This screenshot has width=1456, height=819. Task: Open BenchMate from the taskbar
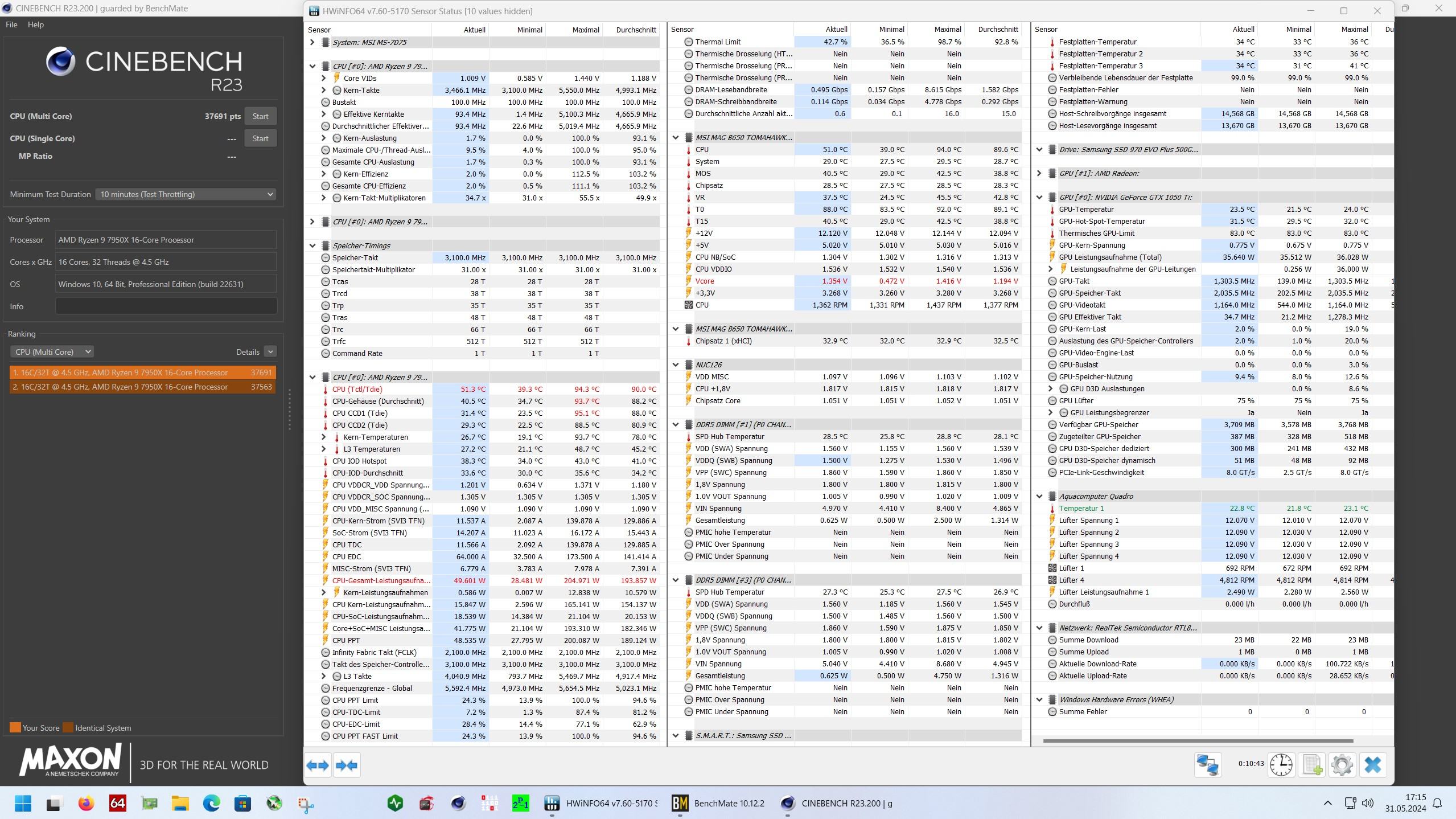[718, 803]
